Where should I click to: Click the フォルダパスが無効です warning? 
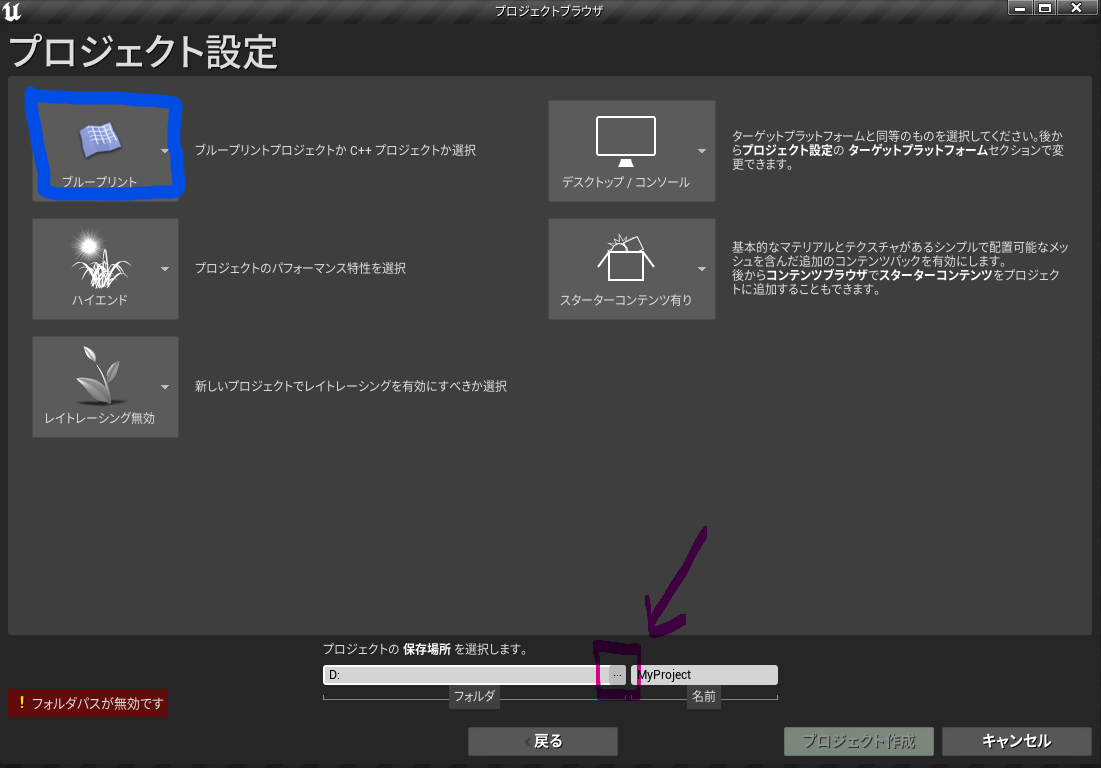point(88,703)
